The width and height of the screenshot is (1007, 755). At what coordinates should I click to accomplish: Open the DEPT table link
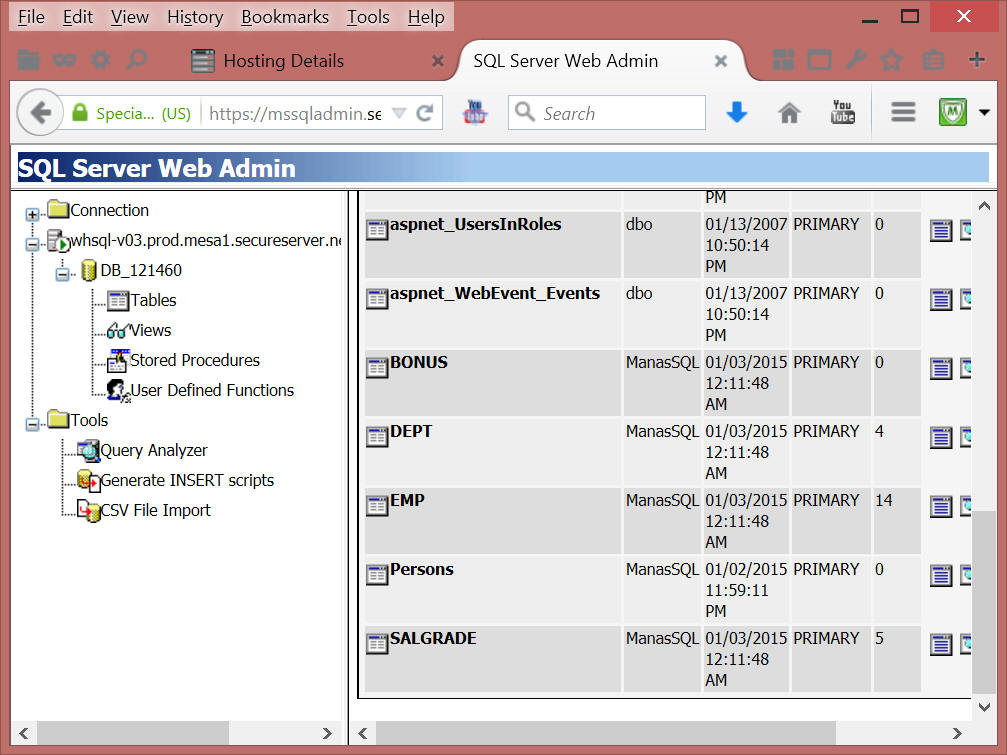411,431
